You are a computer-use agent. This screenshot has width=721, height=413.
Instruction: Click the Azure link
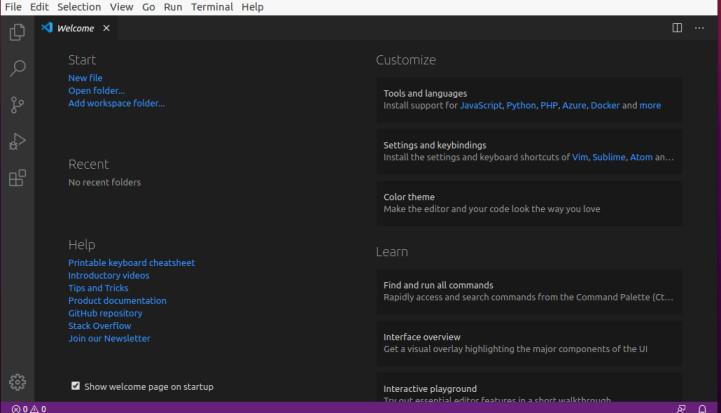click(574, 105)
